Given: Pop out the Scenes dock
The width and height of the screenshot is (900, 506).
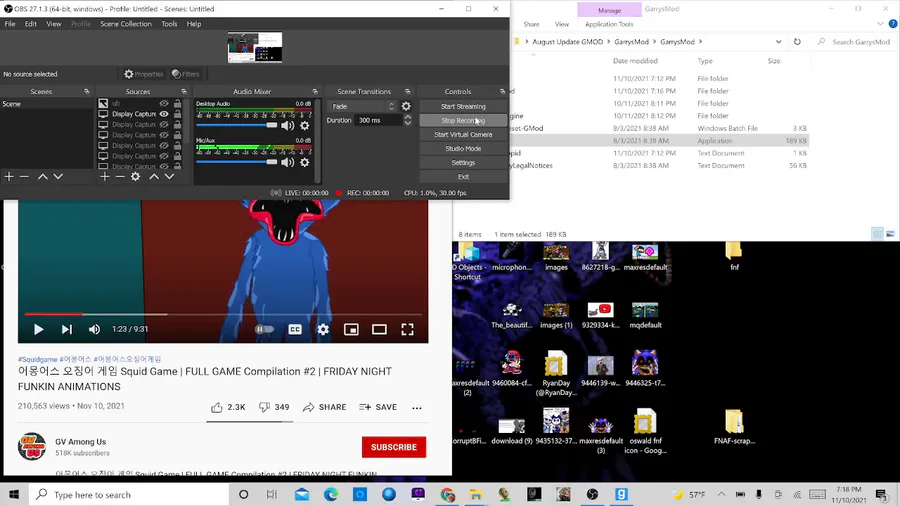Looking at the screenshot, I should (87, 92).
